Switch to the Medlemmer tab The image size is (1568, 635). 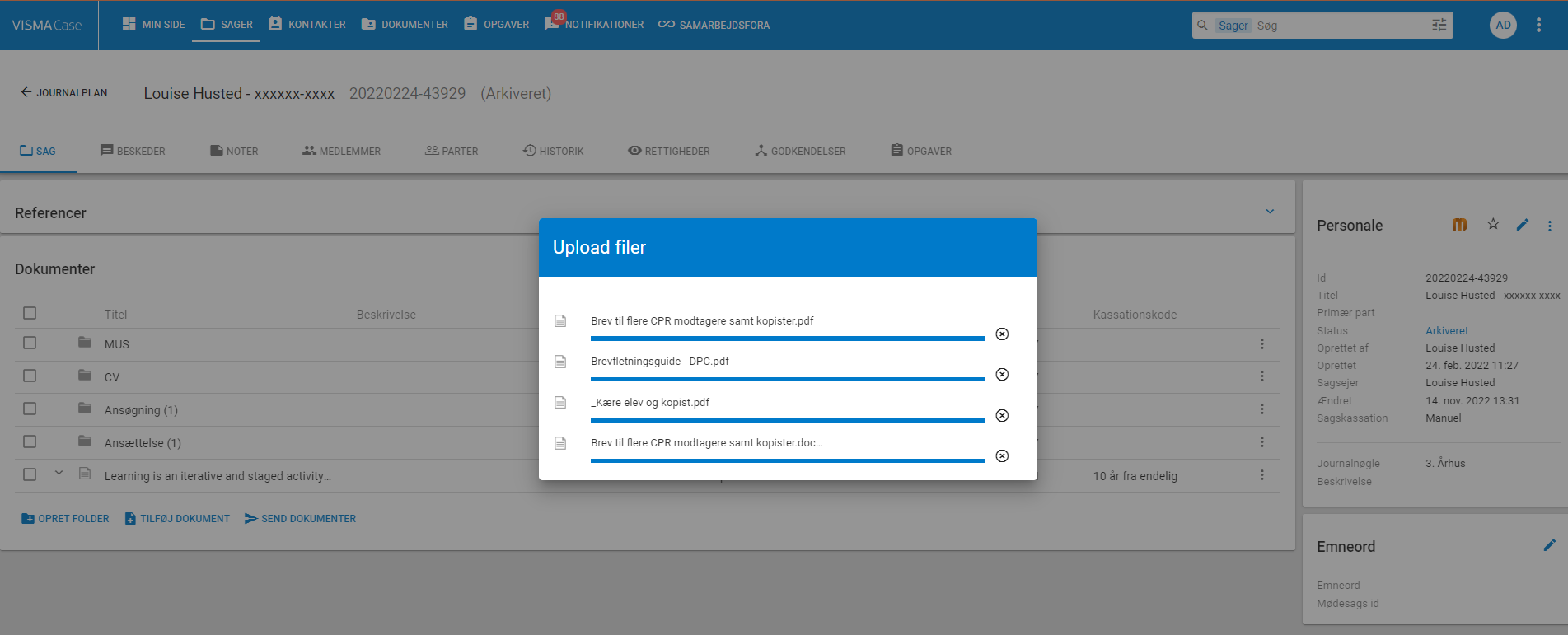pyautogui.click(x=341, y=151)
